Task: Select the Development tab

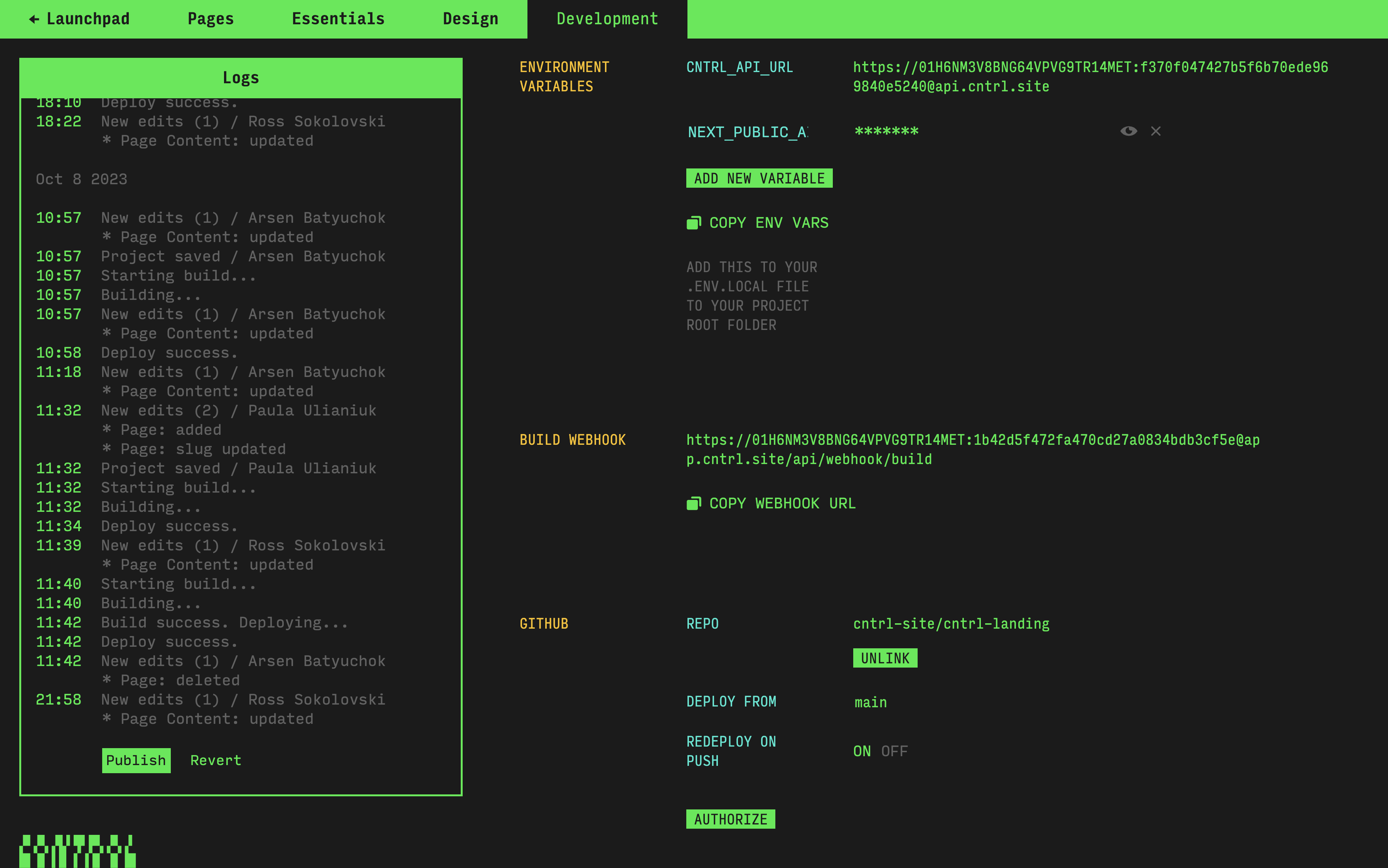Action: [x=607, y=20]
